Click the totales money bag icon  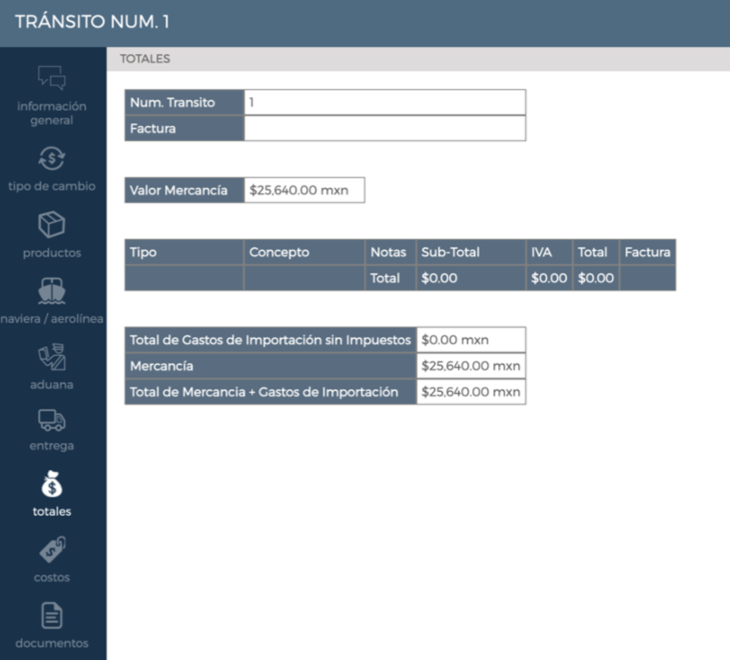click(x=51, y=483)
